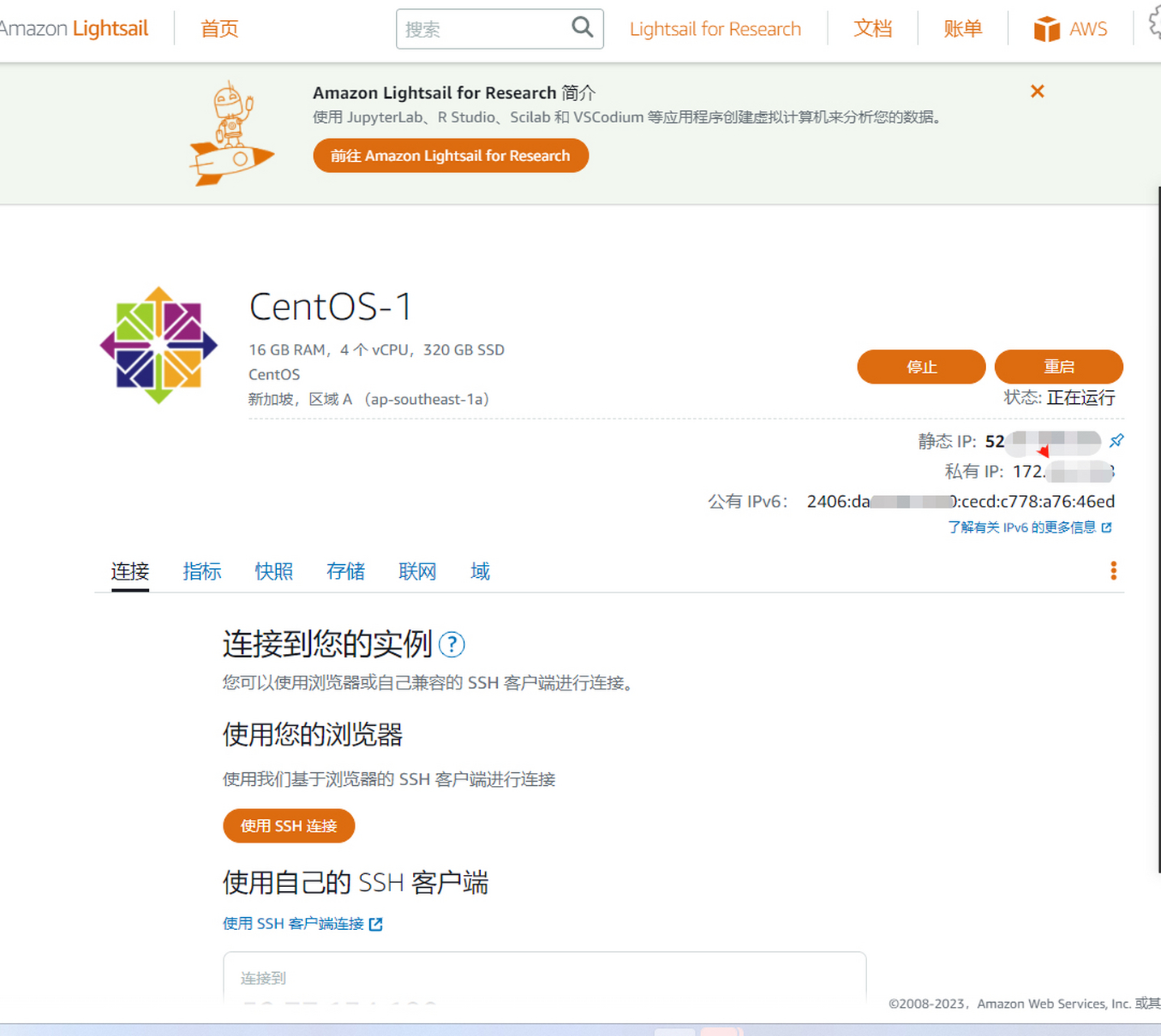Open the settings gear icon in the top bar

pyautogui.click(x=1155, y=24)
